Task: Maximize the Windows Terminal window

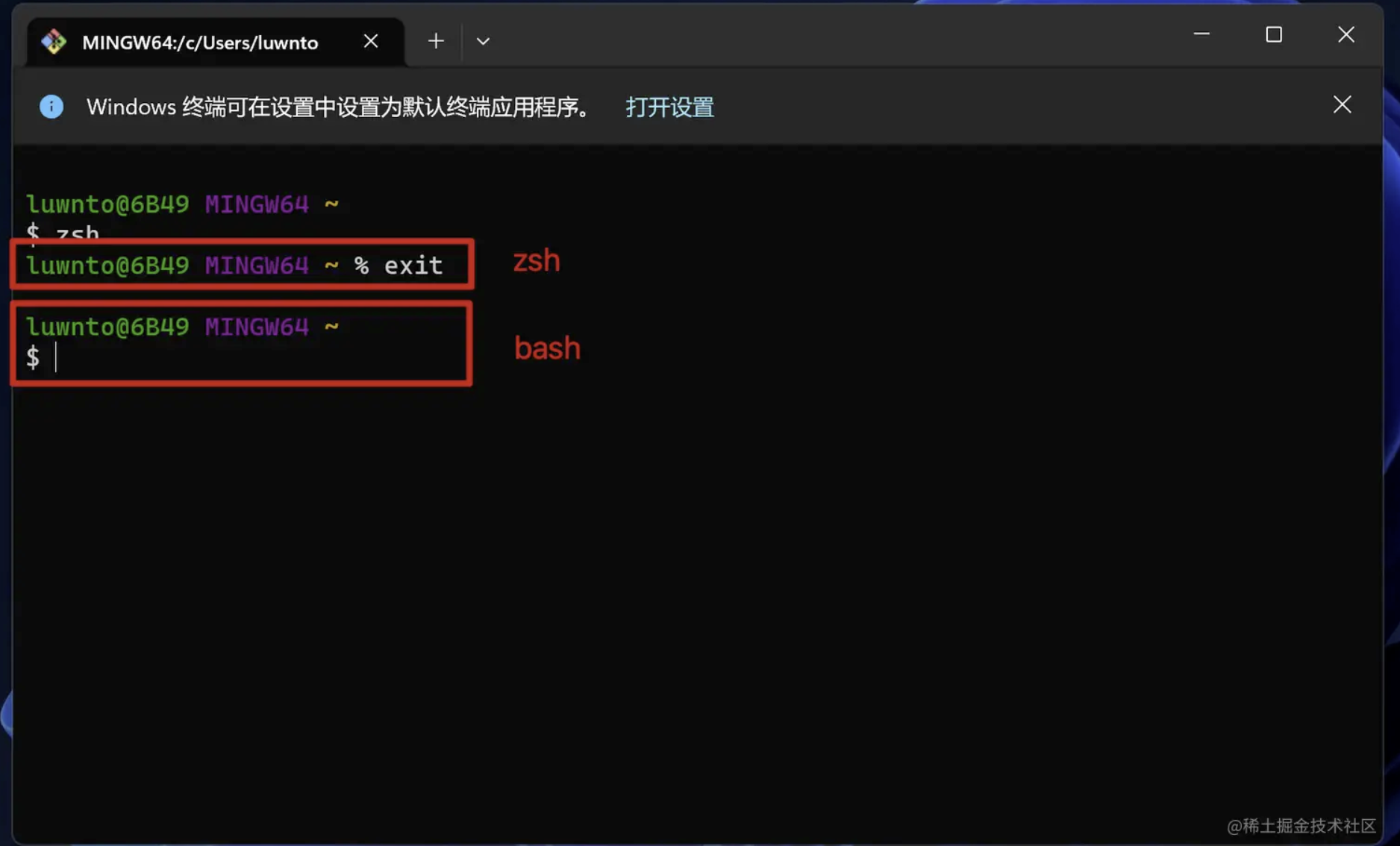Action: pos(1274,34)
